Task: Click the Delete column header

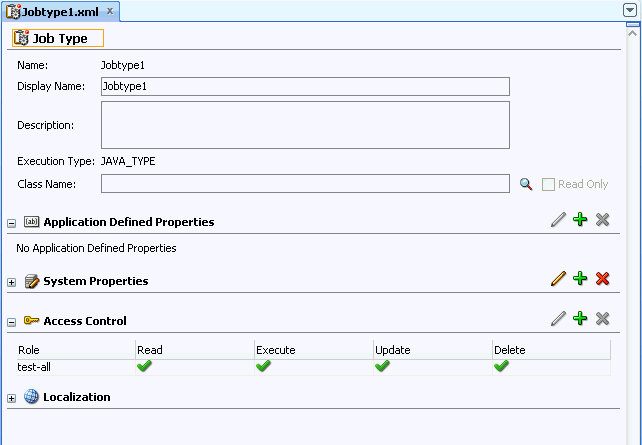Action: pyautogui.click(x=552, y=350)
